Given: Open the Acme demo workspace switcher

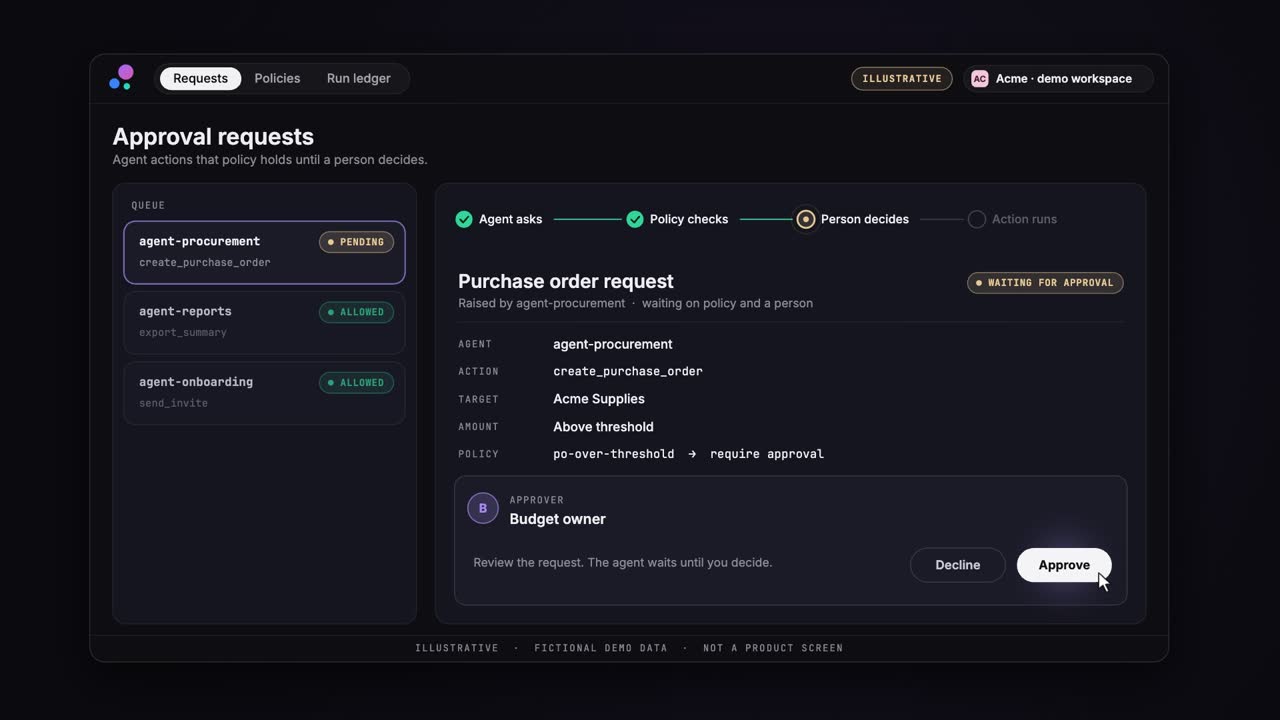Looking at the screenshot, I should click(x=1058, y=79).
